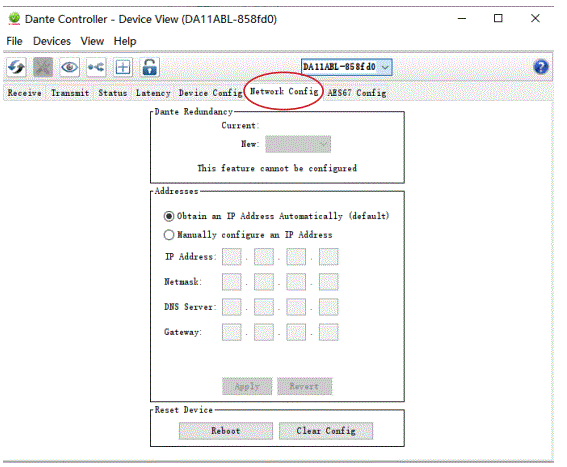Switch to the Latency tab
The image size is (567, 467).
pos(153,93)
